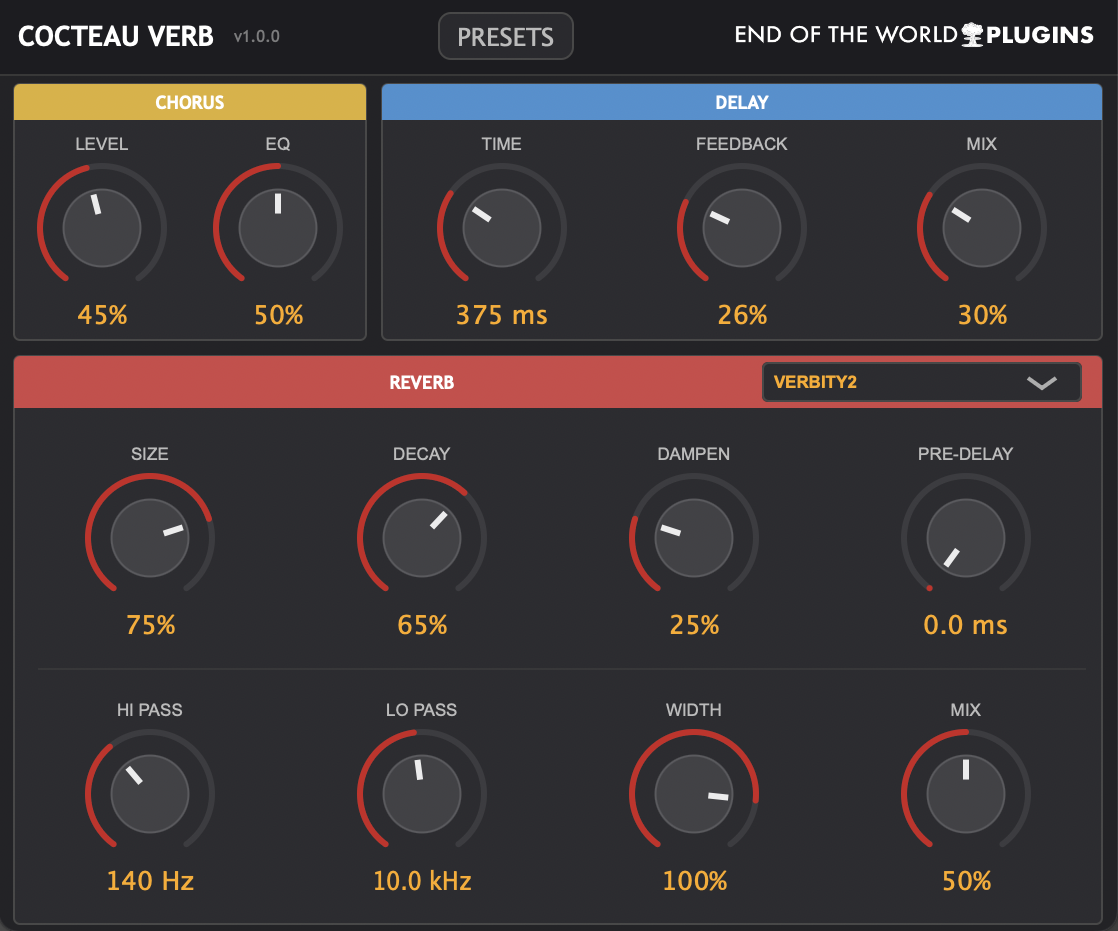Click the reverb SIZE knob
Viewport: 1118px width, 931px height.
click(149, 538)
